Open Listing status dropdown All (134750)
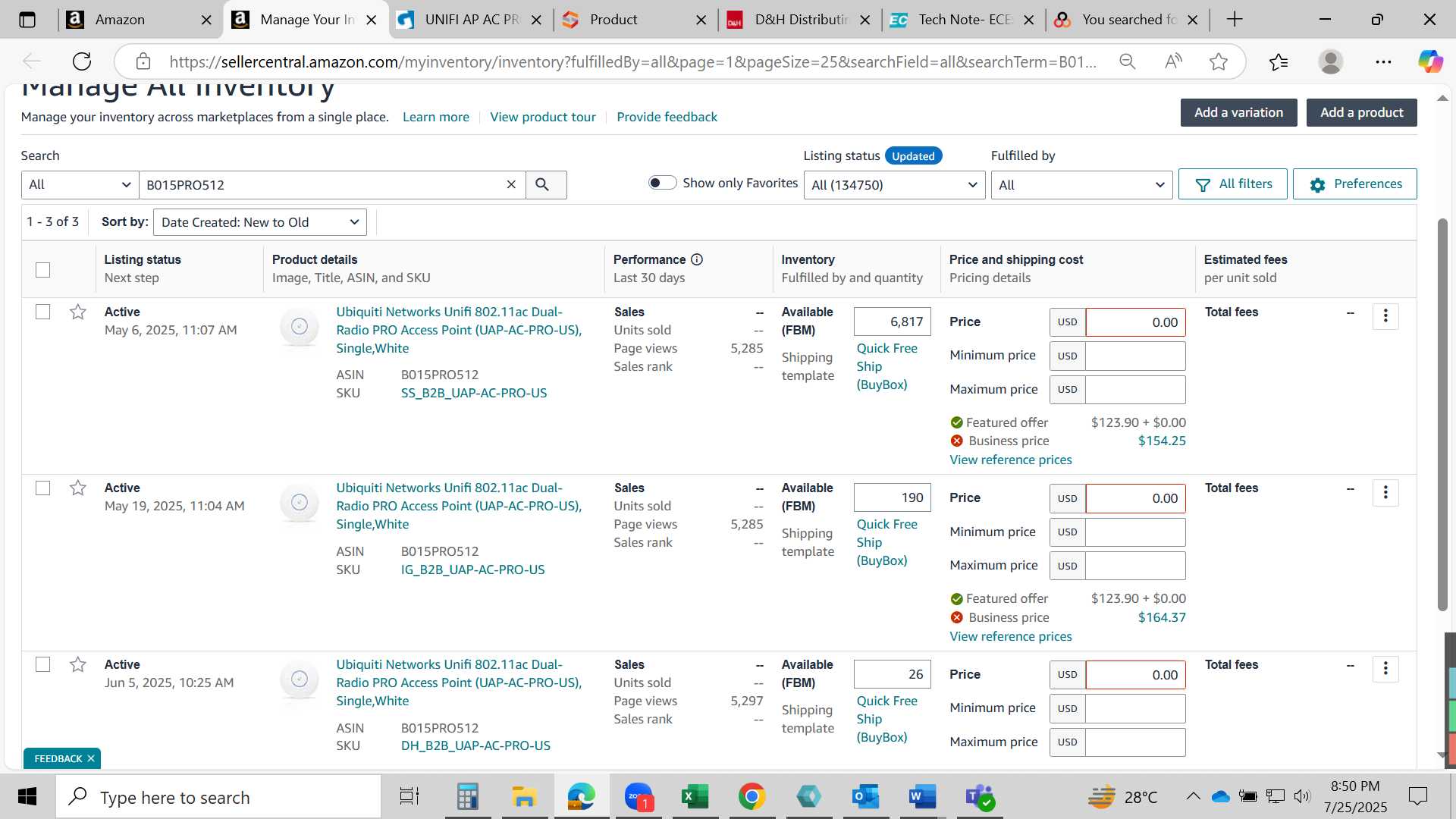Screen dimensions: 1456x819 [x=894, y=184]
